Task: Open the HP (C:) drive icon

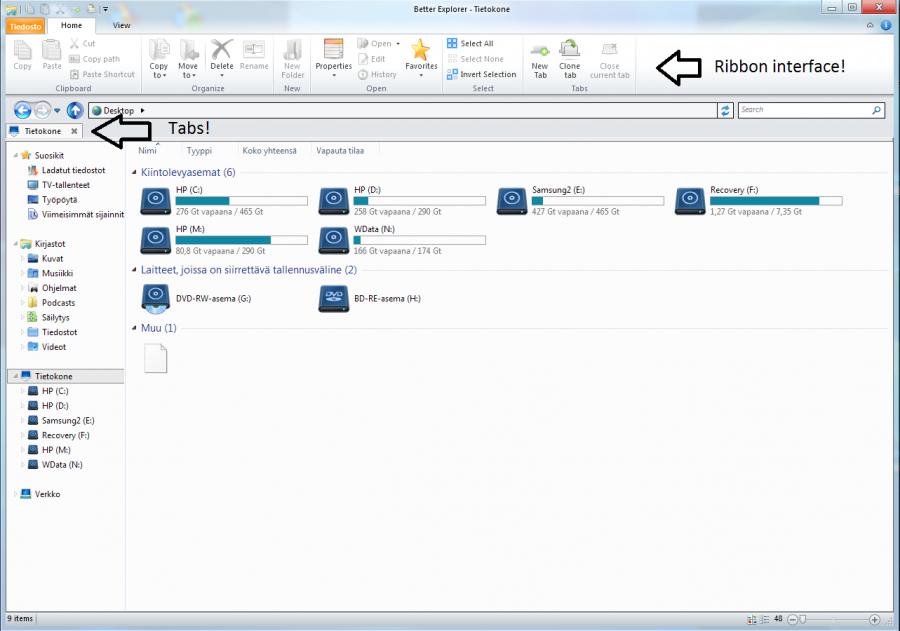Action: click(x=154, y=202)
